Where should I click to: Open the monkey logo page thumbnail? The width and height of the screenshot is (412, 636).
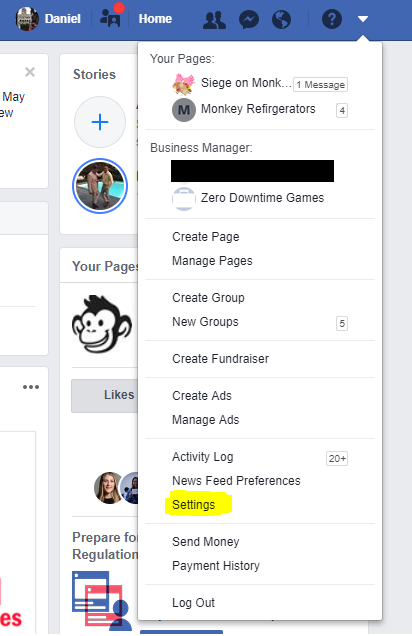point(102,324)
